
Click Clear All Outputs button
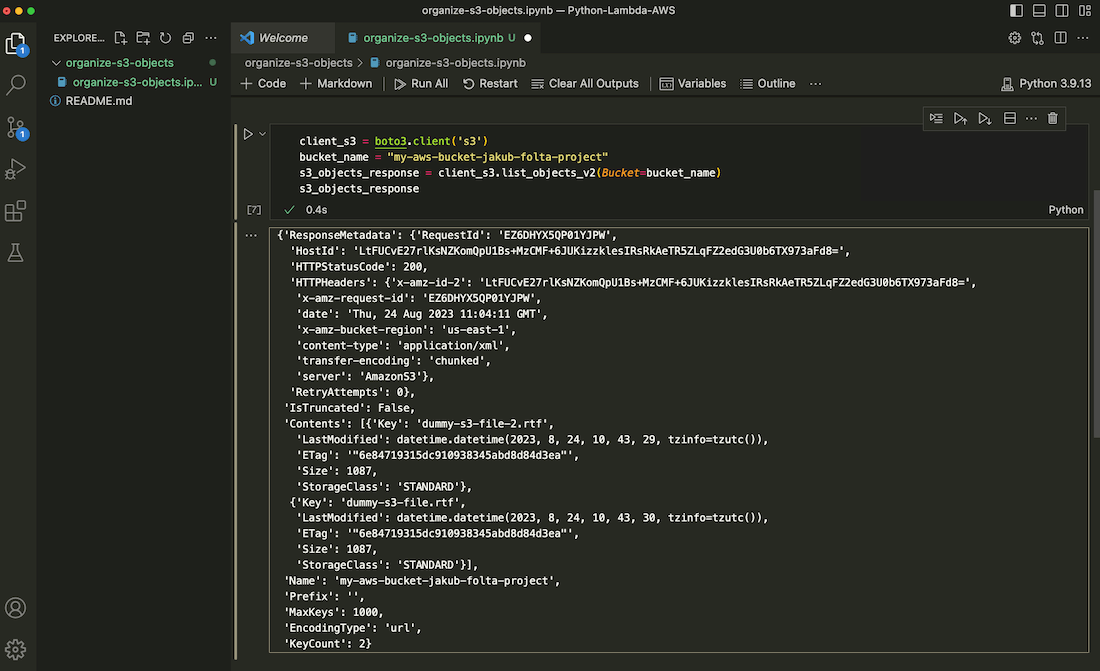pyautogui.click(x=585, y=84)
